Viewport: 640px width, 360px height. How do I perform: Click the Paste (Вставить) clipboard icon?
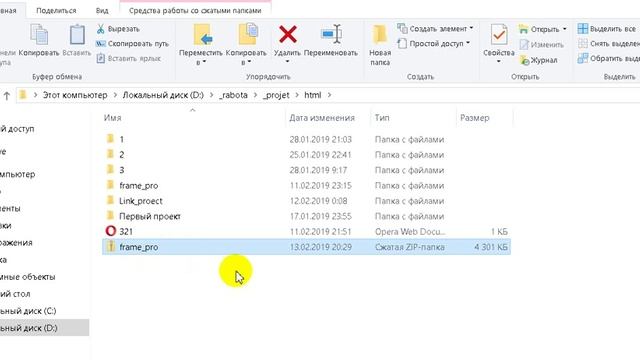(x=77, y=35)
